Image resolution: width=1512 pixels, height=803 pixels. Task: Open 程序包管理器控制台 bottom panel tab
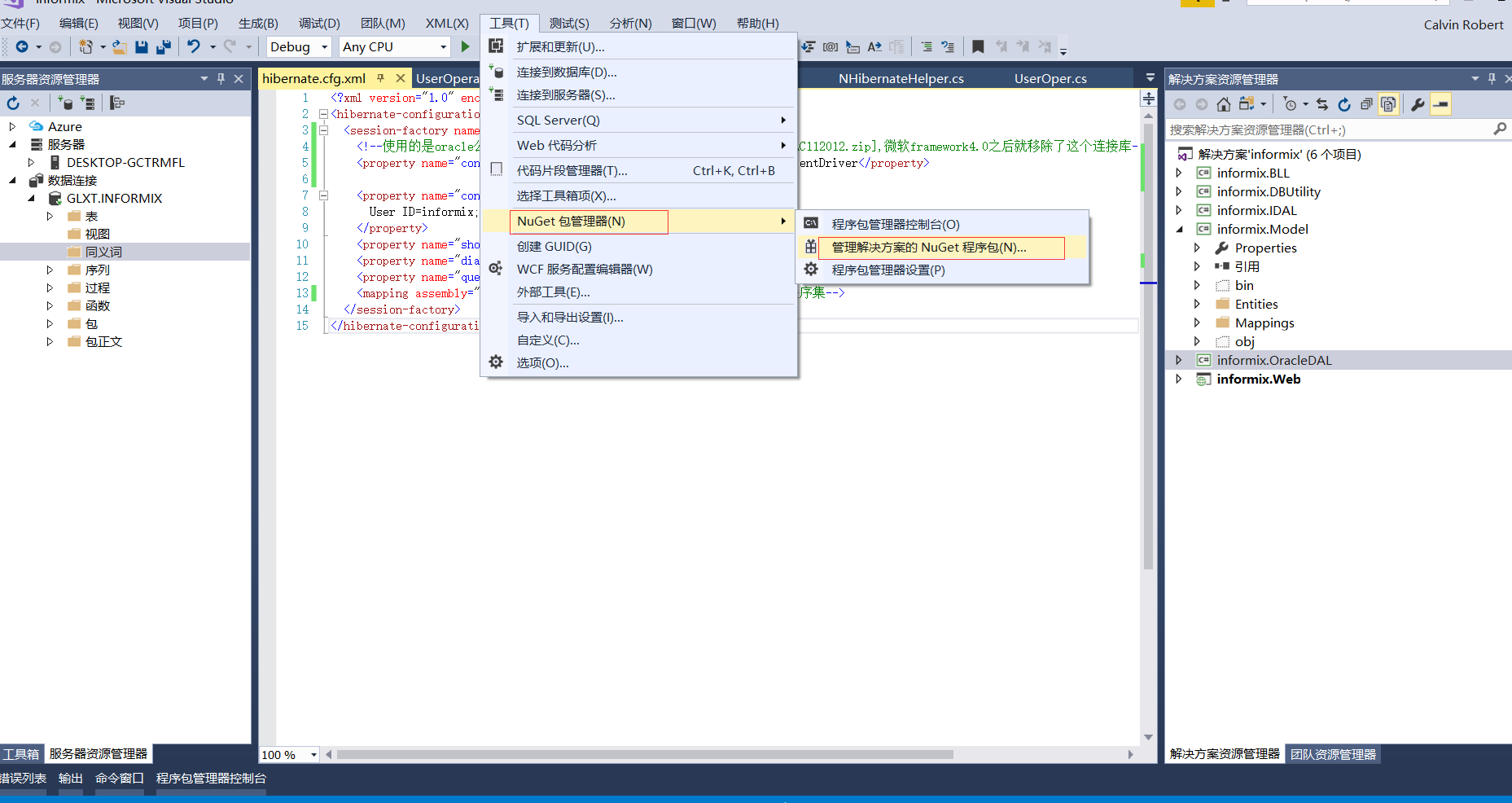point(211,778)
